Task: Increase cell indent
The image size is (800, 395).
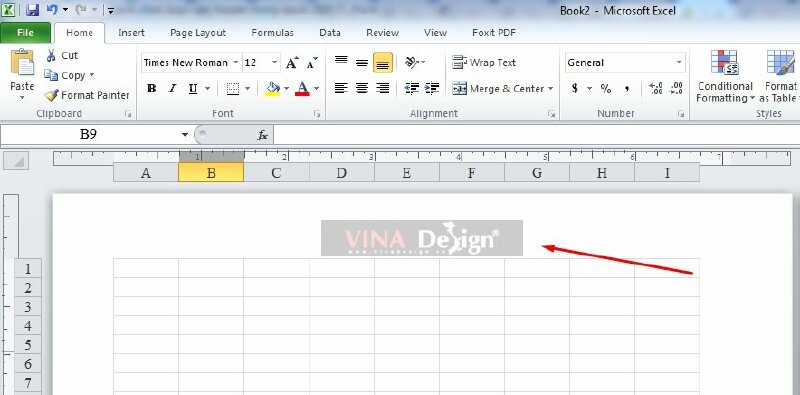Action: point(432,88)
